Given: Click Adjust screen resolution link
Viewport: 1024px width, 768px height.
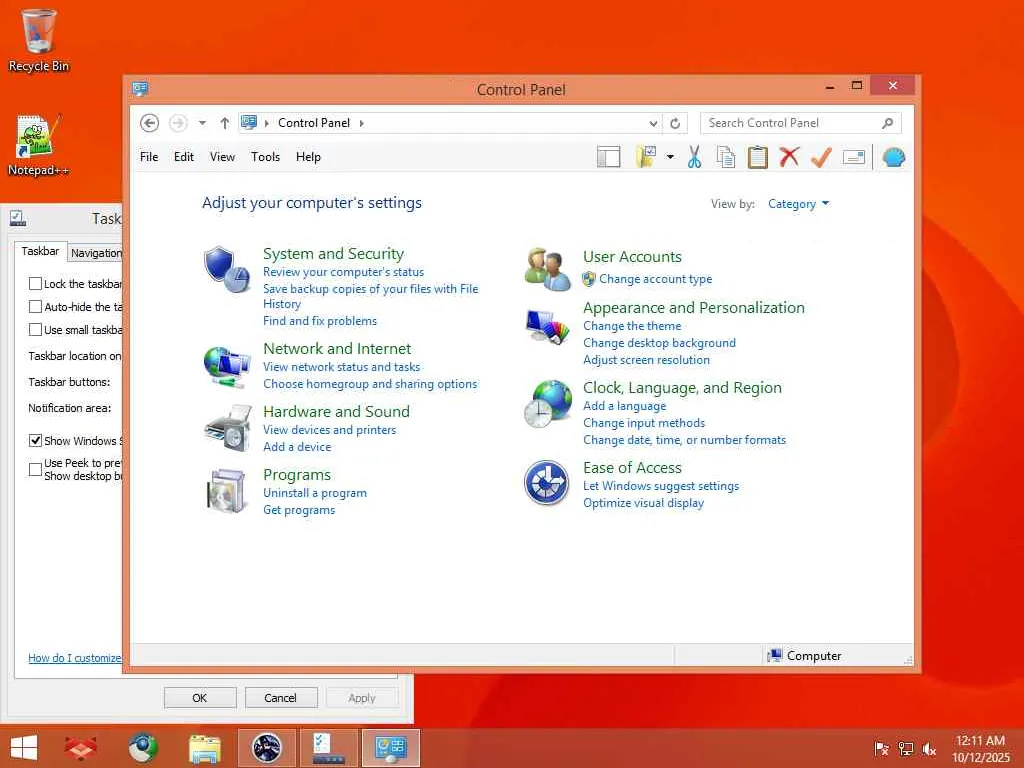Looking at the screenshot, I should (646, 360).
